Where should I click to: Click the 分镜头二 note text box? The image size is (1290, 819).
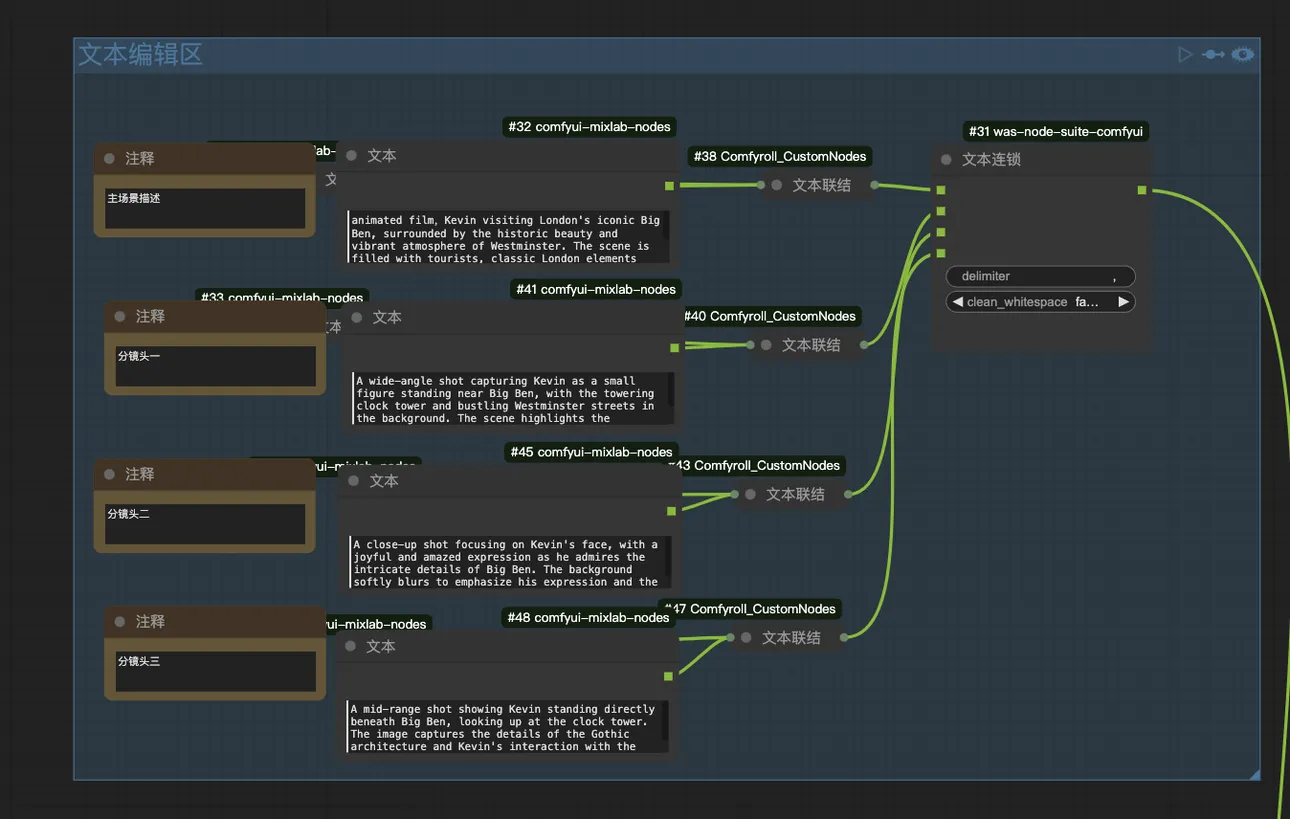[x=204, y=523]
